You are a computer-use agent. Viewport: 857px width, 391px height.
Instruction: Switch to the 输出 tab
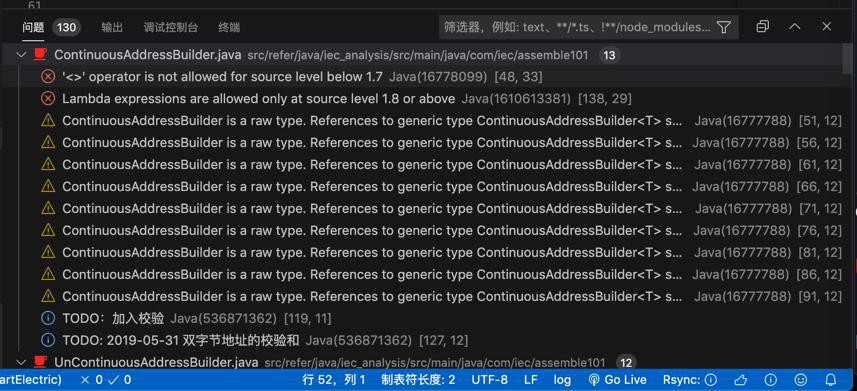pyautogui.click(x=112, y=27)
